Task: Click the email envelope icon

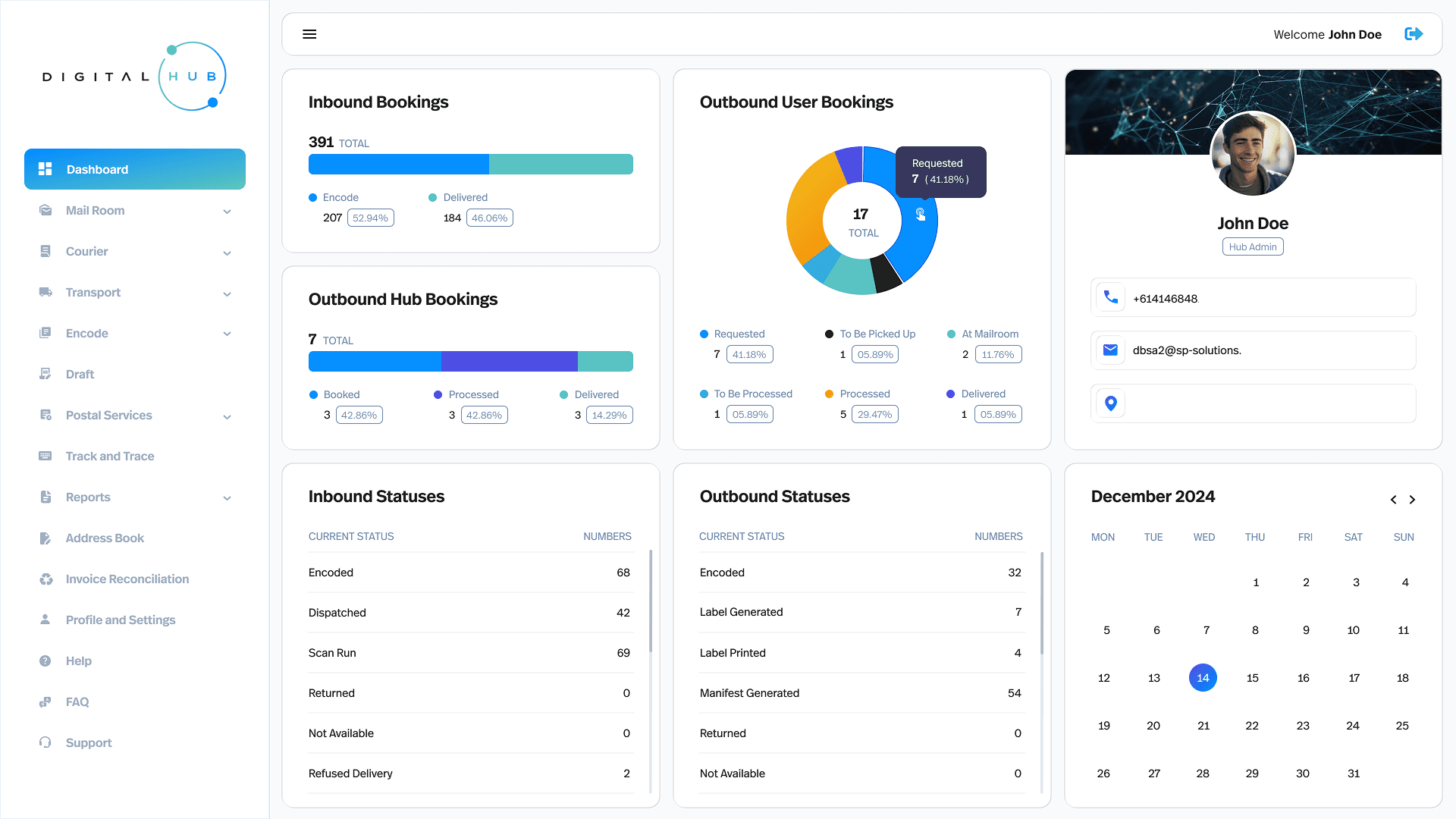Action: 1111,350
